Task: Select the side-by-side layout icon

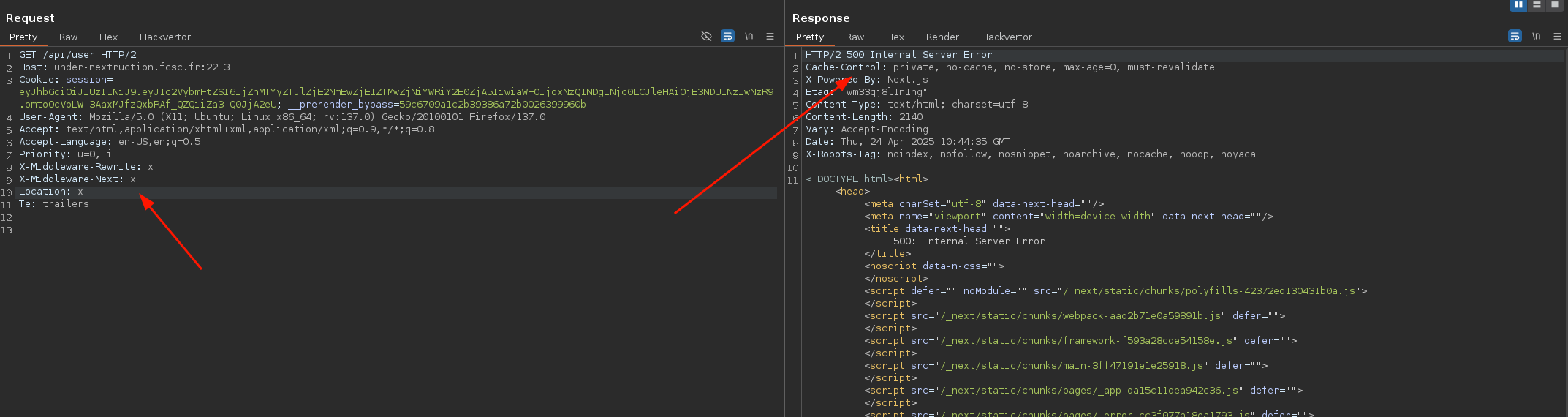Action: [x=1518, y=5]
